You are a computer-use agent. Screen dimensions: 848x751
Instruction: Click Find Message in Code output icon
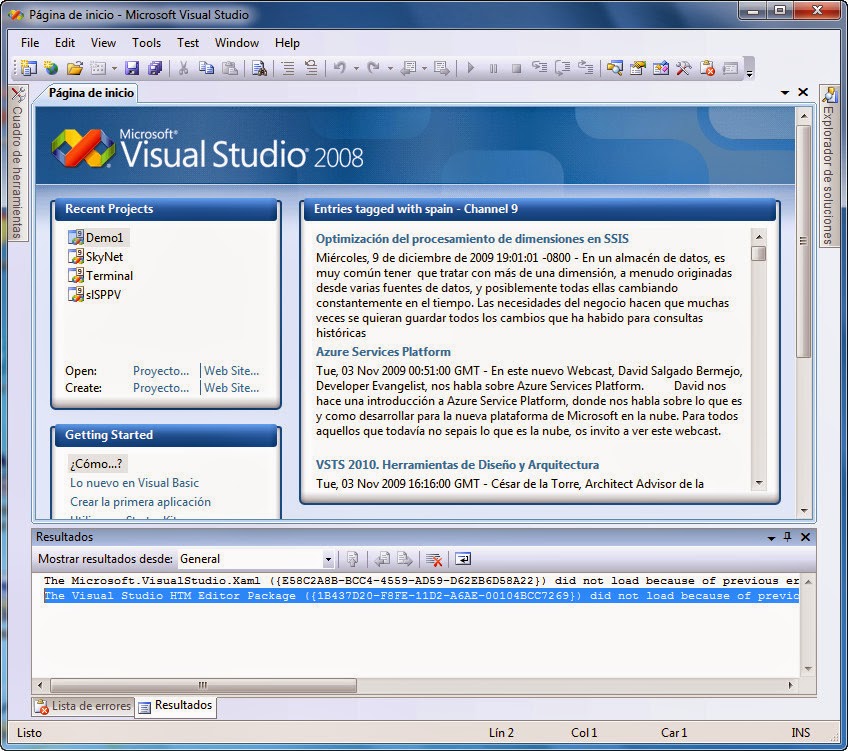click(353, 559)
